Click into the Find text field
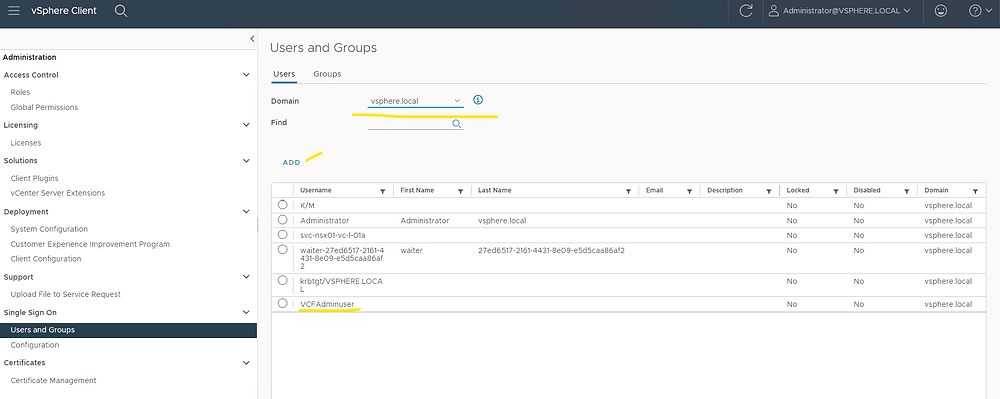Screen dimensions: 1000x399 409,124
